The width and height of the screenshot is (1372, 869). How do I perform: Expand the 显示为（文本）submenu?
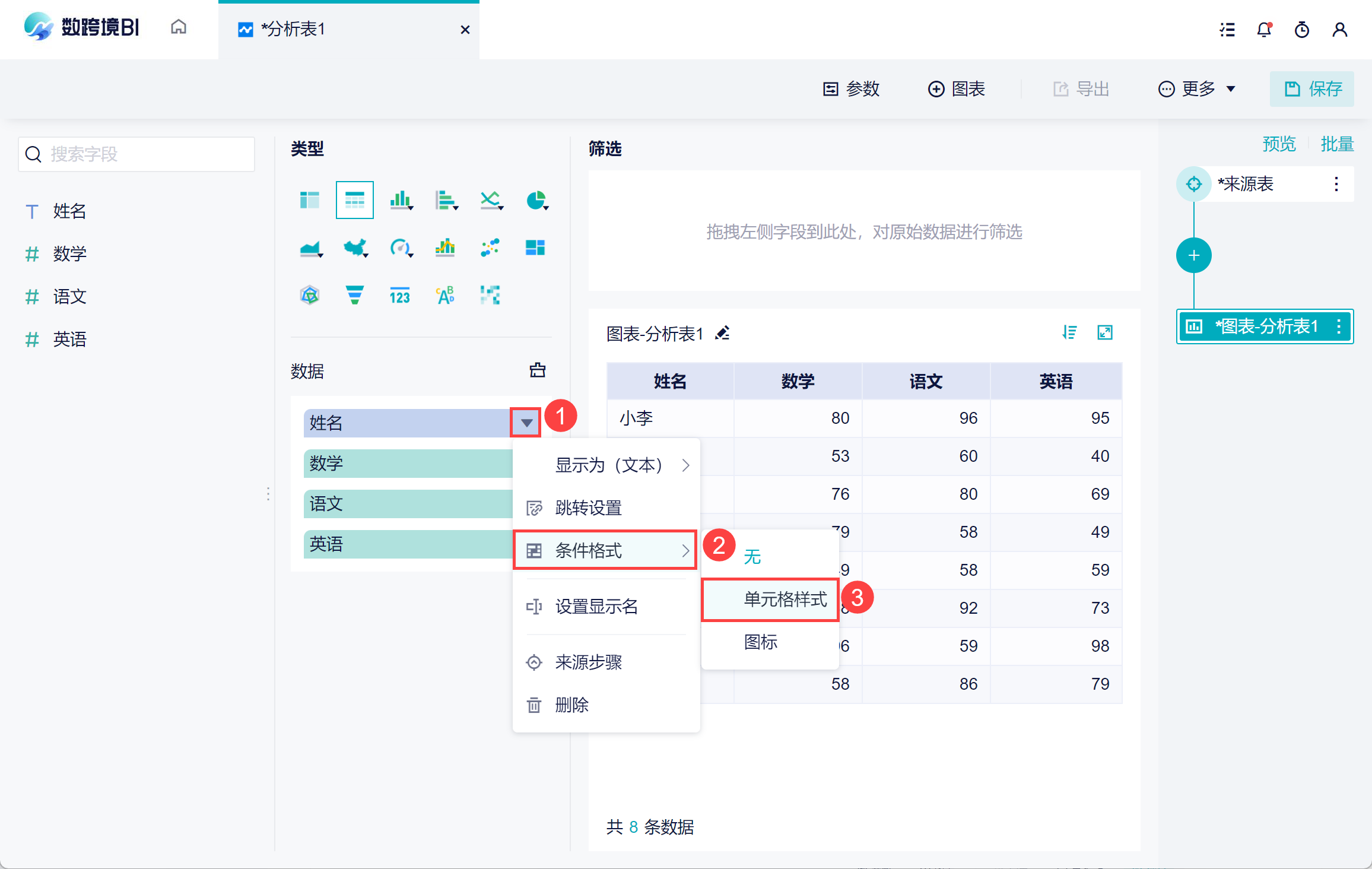click(609, 465)
